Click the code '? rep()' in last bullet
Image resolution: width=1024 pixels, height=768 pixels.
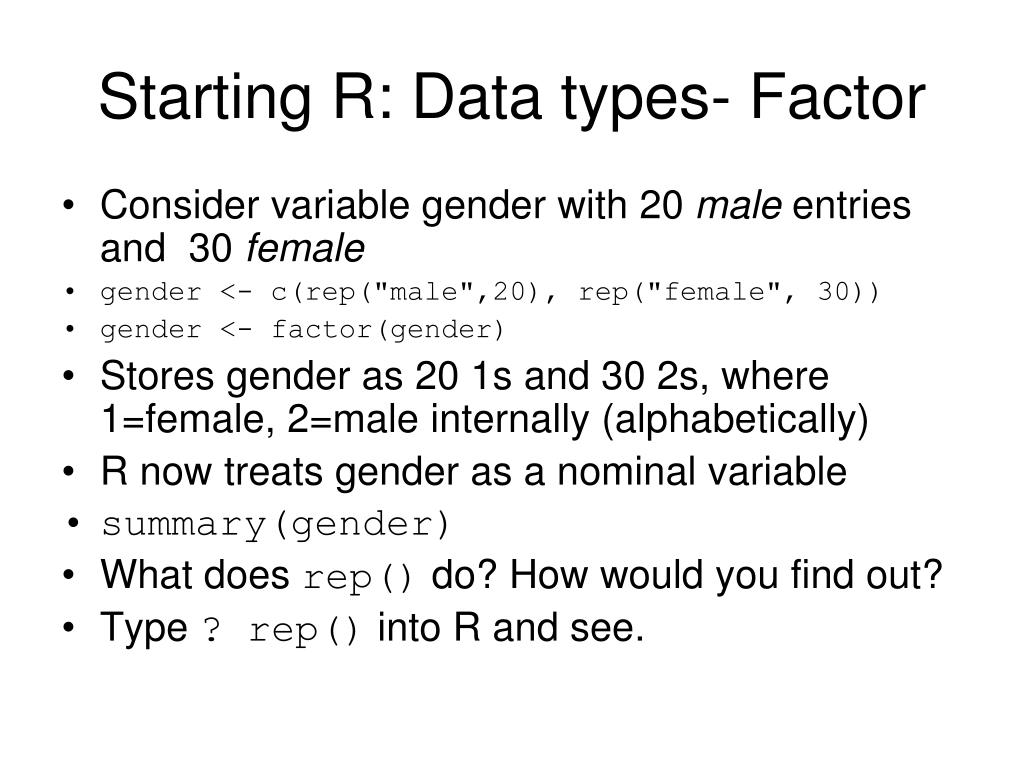tap(281, 632)
